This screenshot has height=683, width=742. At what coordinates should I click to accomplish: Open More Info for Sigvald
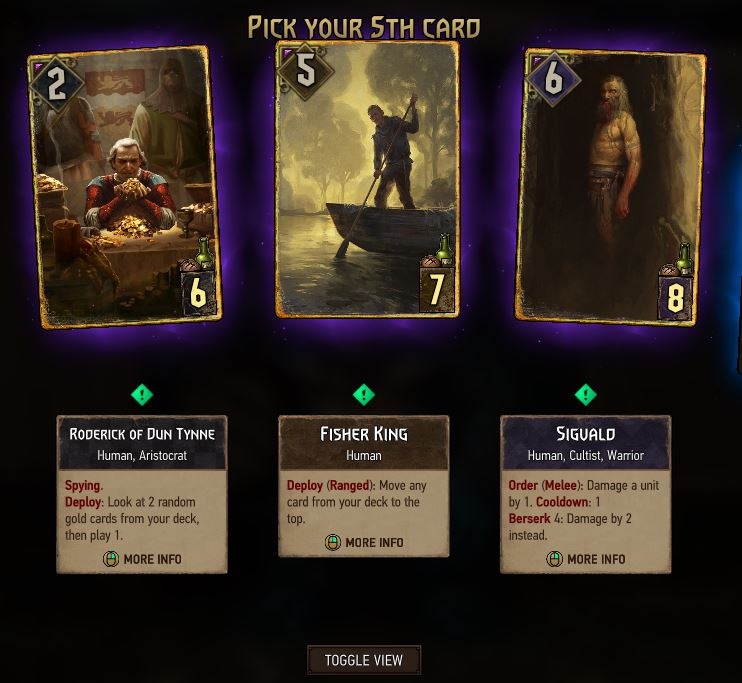click(x=586, y=559)
